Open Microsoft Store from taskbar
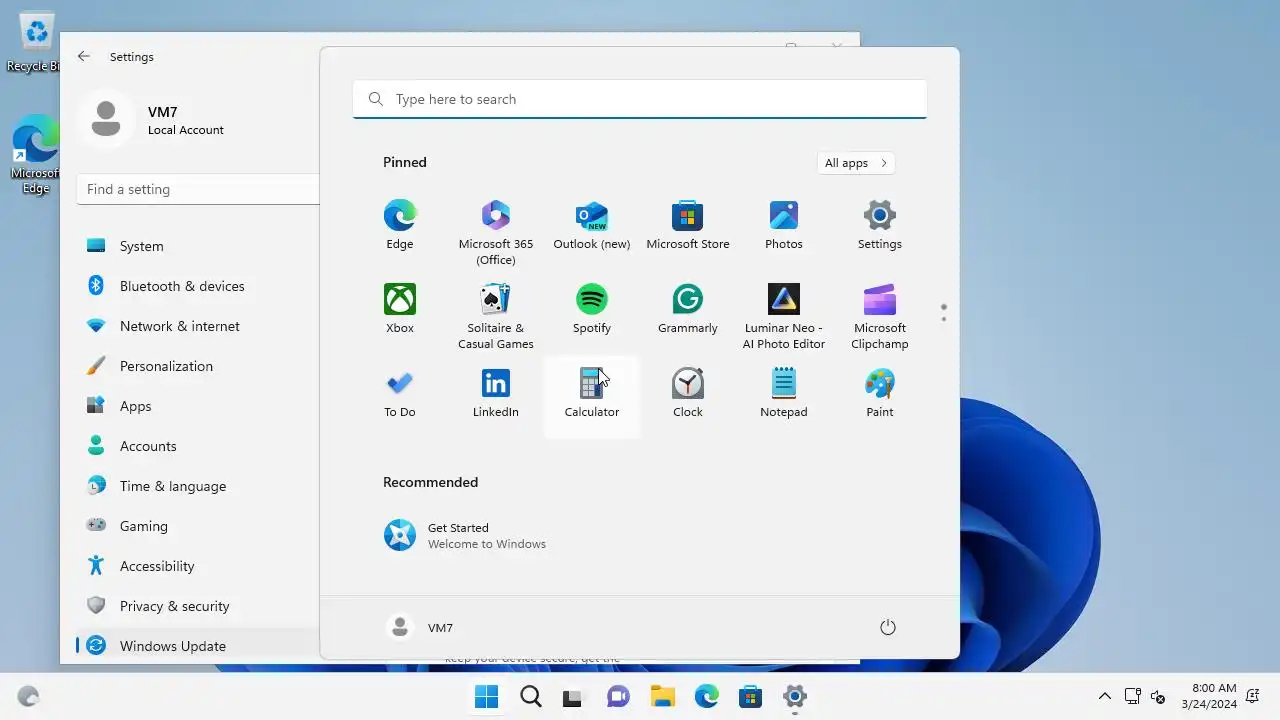 click(750, 697)
